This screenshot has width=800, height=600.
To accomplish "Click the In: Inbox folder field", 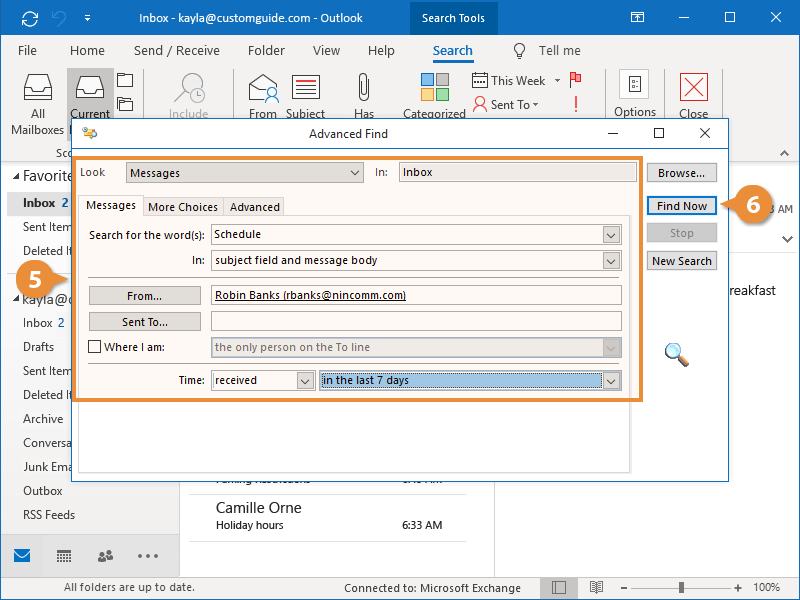I will (x=517, y=172).
